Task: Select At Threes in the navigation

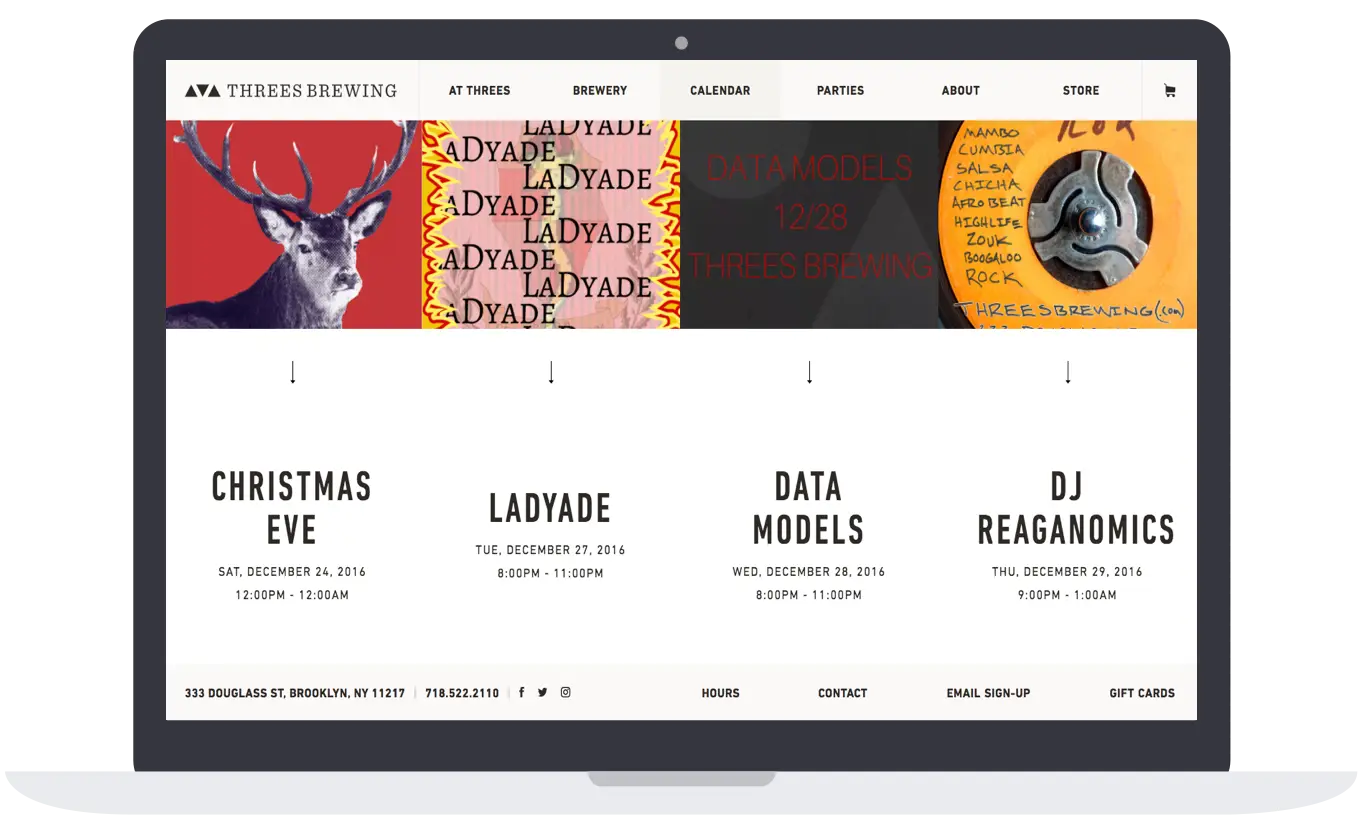Action: coord(479,90)
